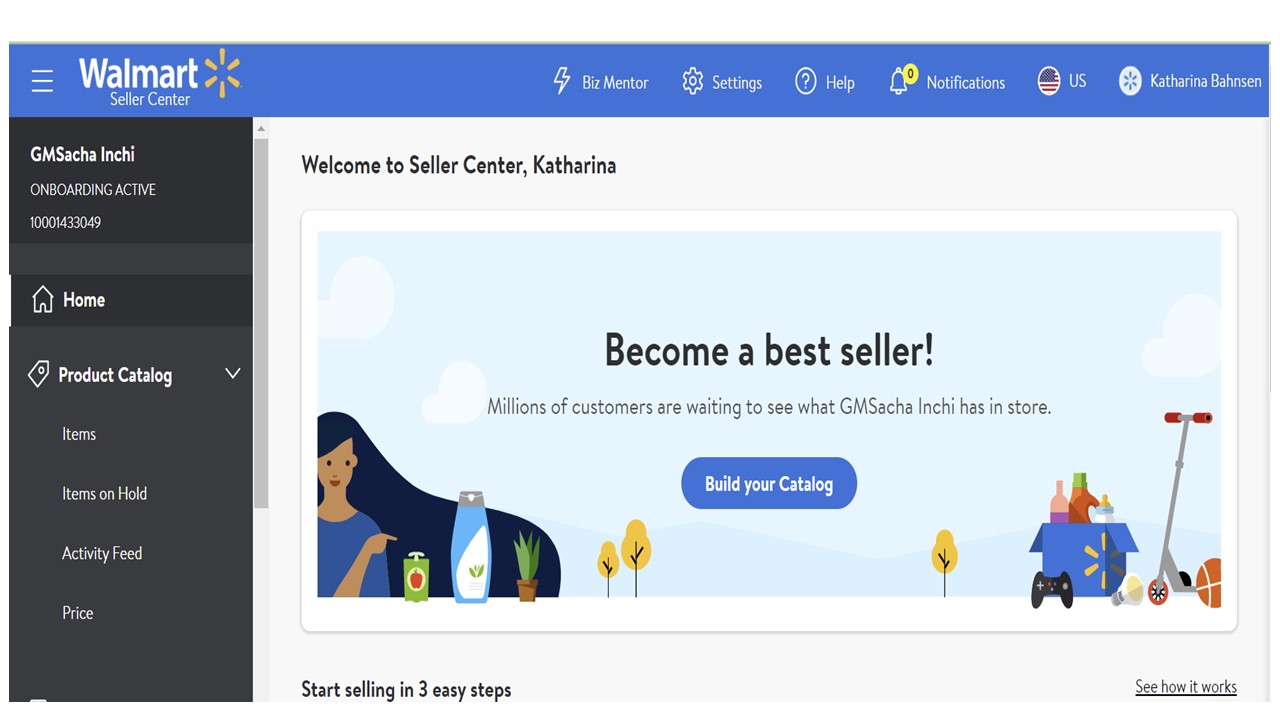Click the Help question mark icon
Image resolution: width=1280 pixels, height=720 pixels.
point(805,82)
